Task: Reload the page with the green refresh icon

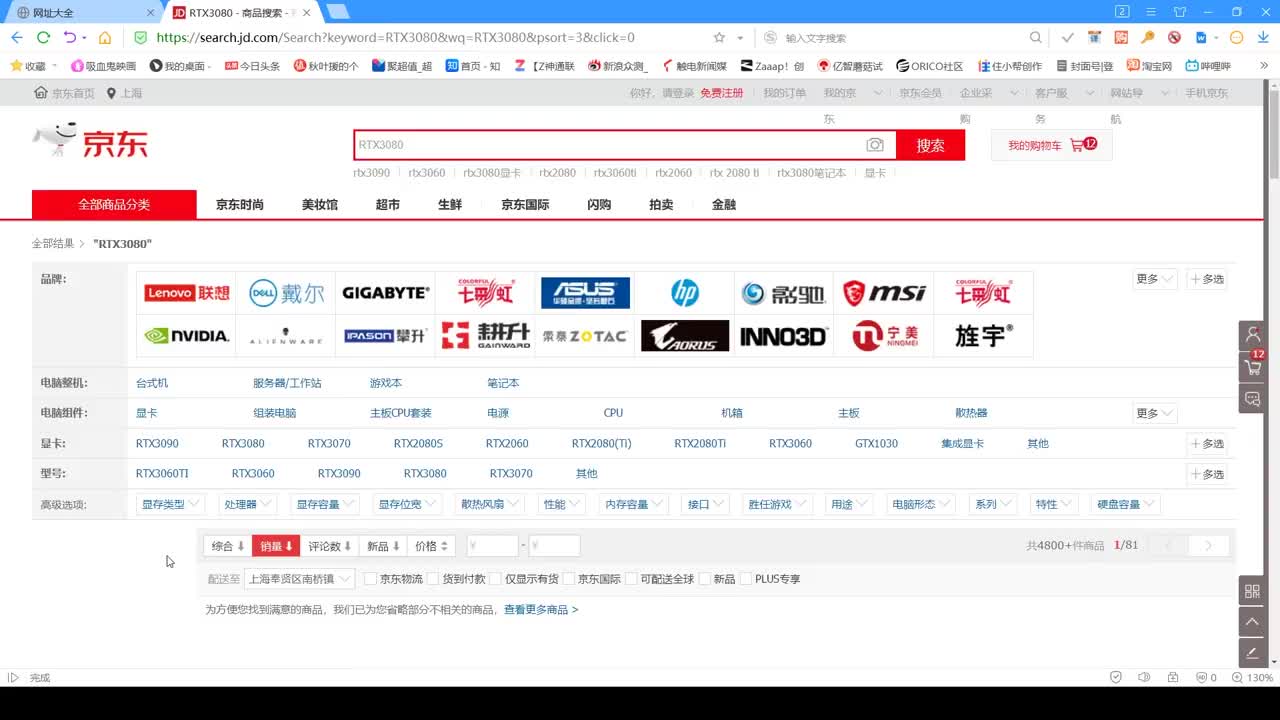Action: click(x=43, y=37)
